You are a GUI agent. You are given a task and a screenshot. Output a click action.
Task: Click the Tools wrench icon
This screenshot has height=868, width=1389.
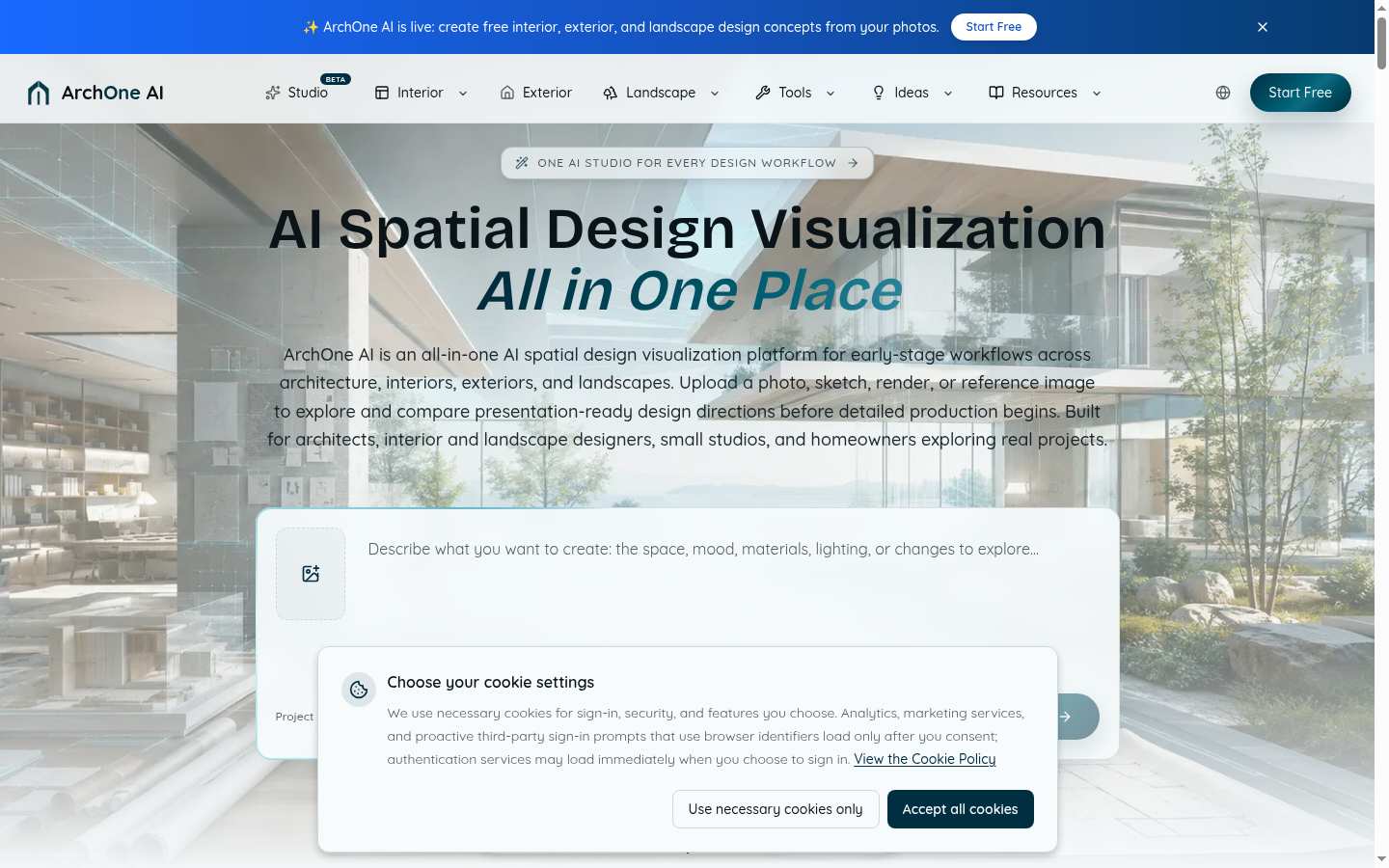(x=763, y=93)
